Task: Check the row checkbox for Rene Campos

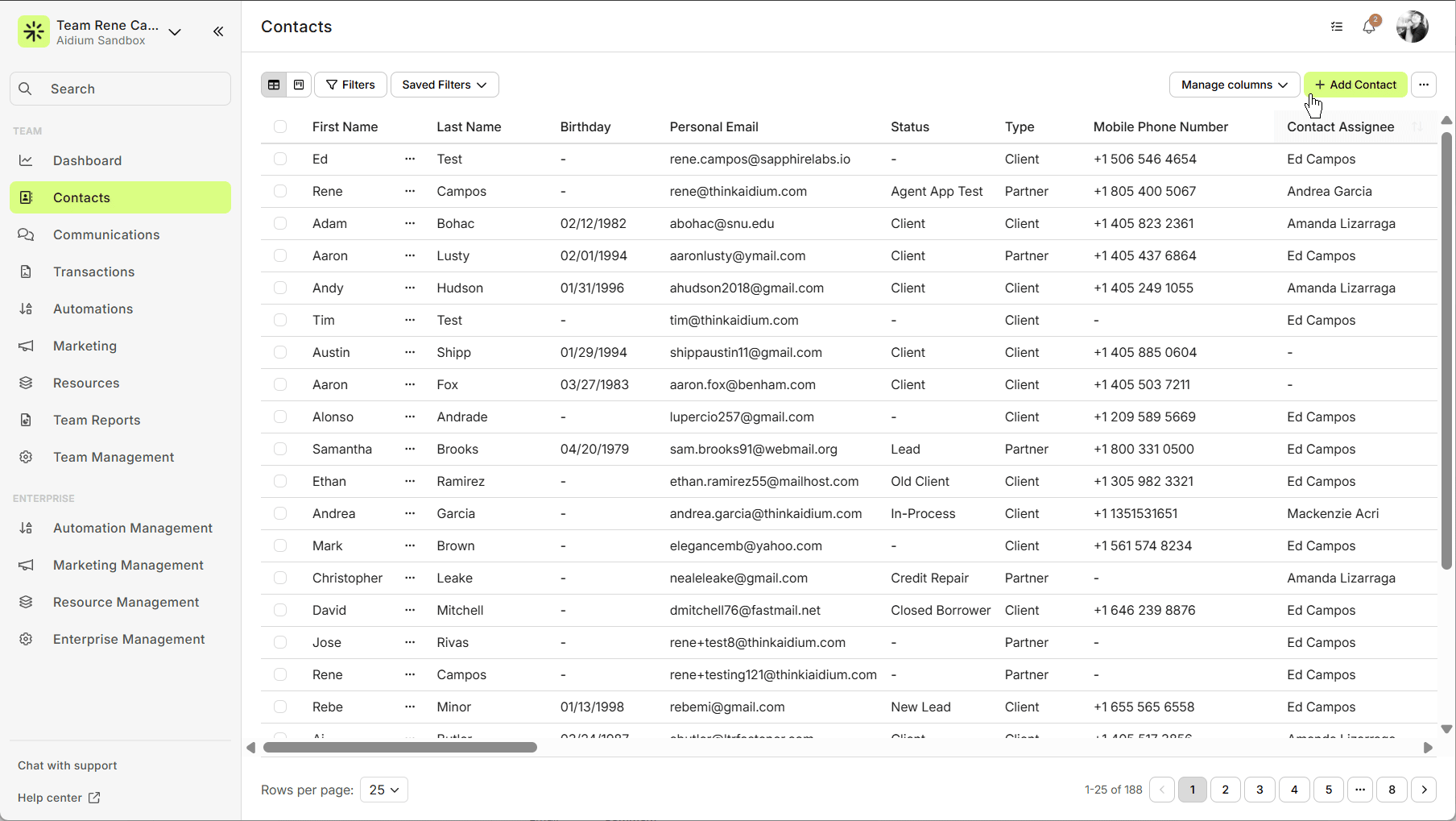Action: tap(280, 191)
